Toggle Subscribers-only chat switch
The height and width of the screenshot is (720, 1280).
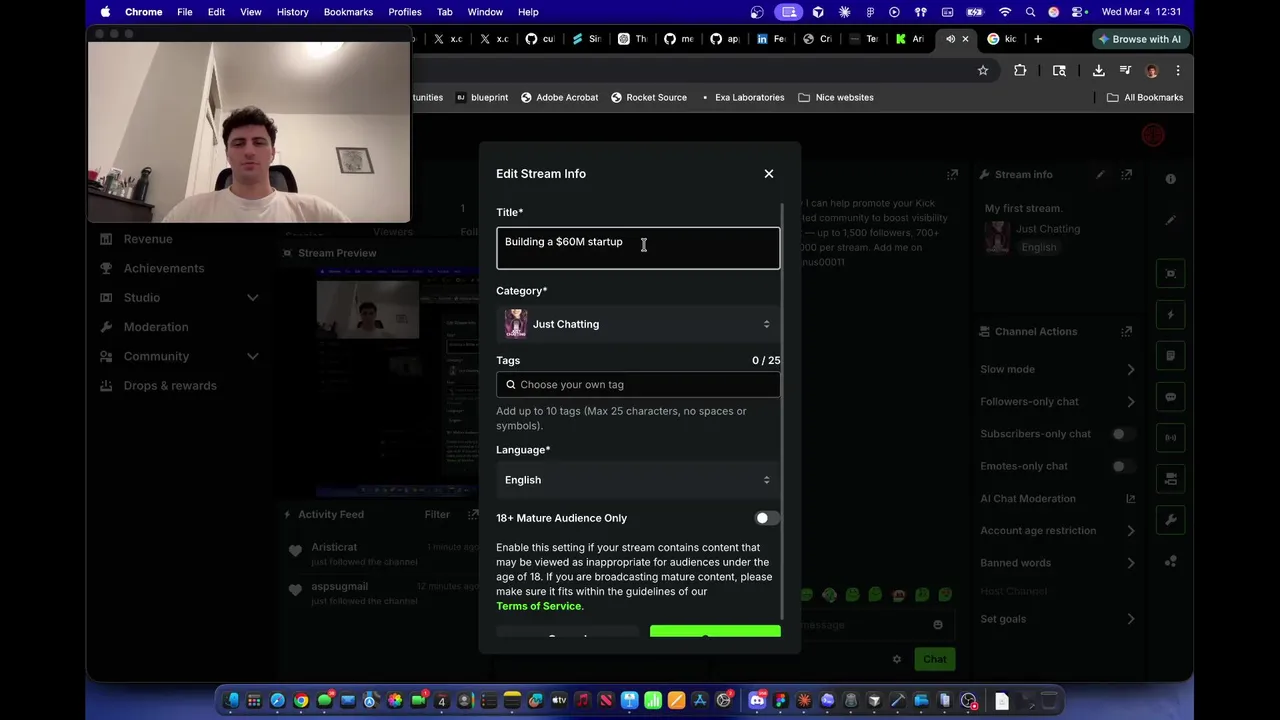click(x=1123, y=434)
